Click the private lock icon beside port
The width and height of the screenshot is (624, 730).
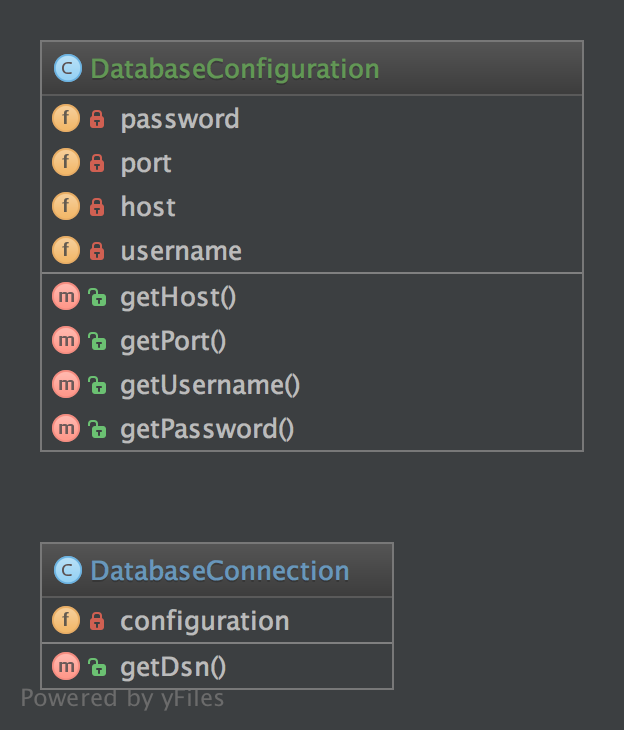[97, 163]
